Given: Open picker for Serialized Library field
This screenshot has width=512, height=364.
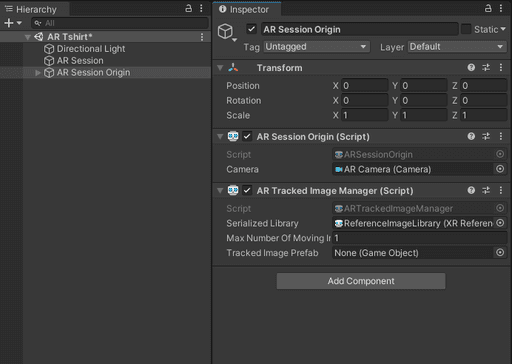Looking at the screenshot, I should pyautogui.click(x=500, y=223).
